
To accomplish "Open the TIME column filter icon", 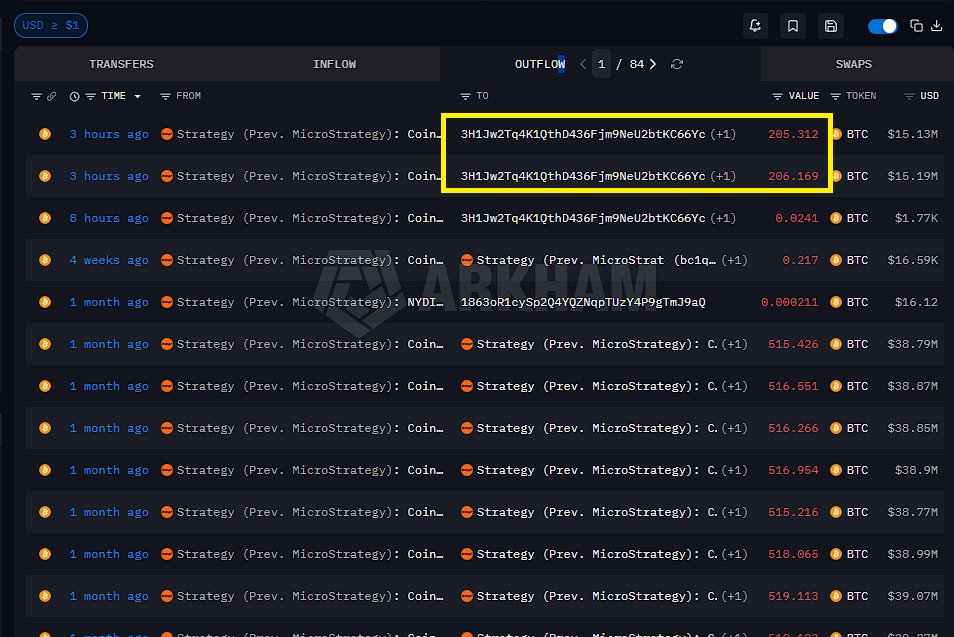I will [91, 96].
